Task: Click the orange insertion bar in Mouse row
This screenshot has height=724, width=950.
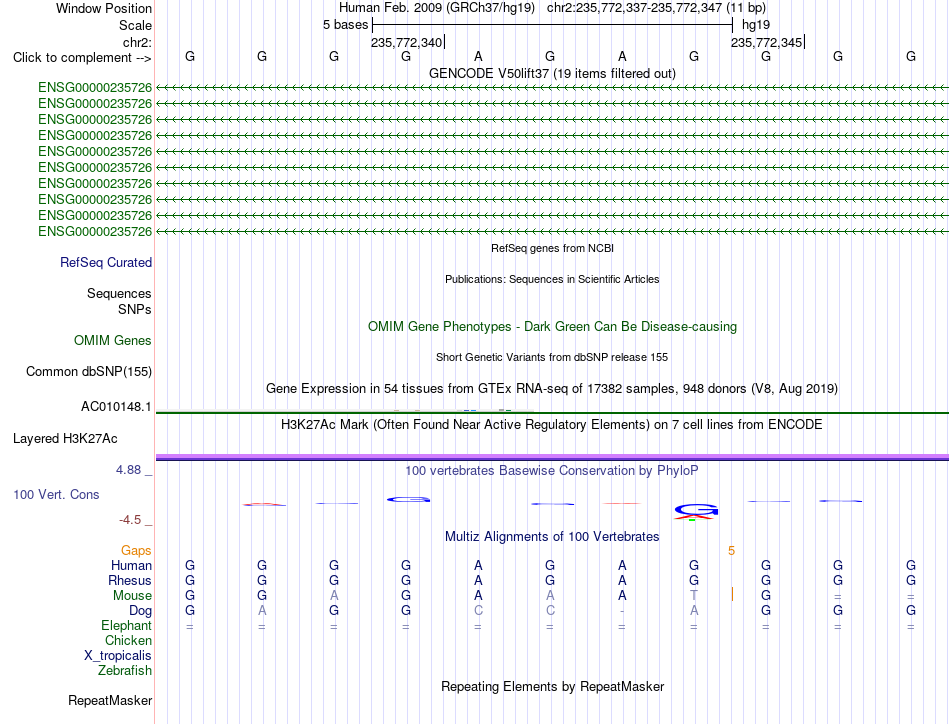Action: click(x=732, y=594)
